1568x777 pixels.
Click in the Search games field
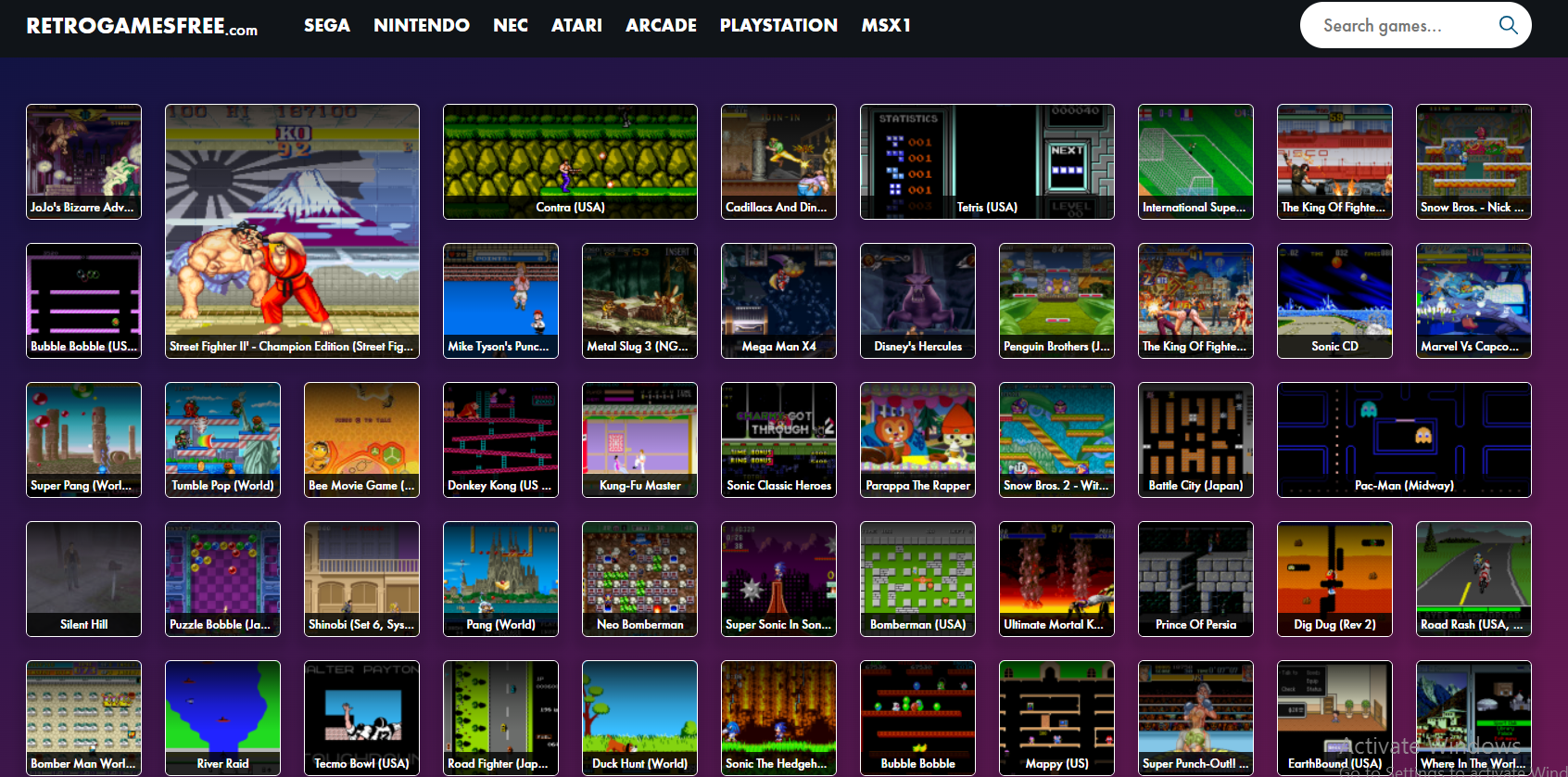(1399, 25)
